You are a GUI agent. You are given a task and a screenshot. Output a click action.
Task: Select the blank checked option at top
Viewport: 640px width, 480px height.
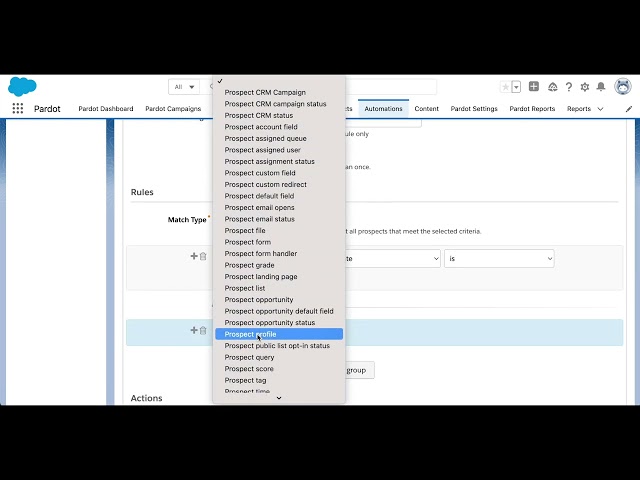(279, 81)
